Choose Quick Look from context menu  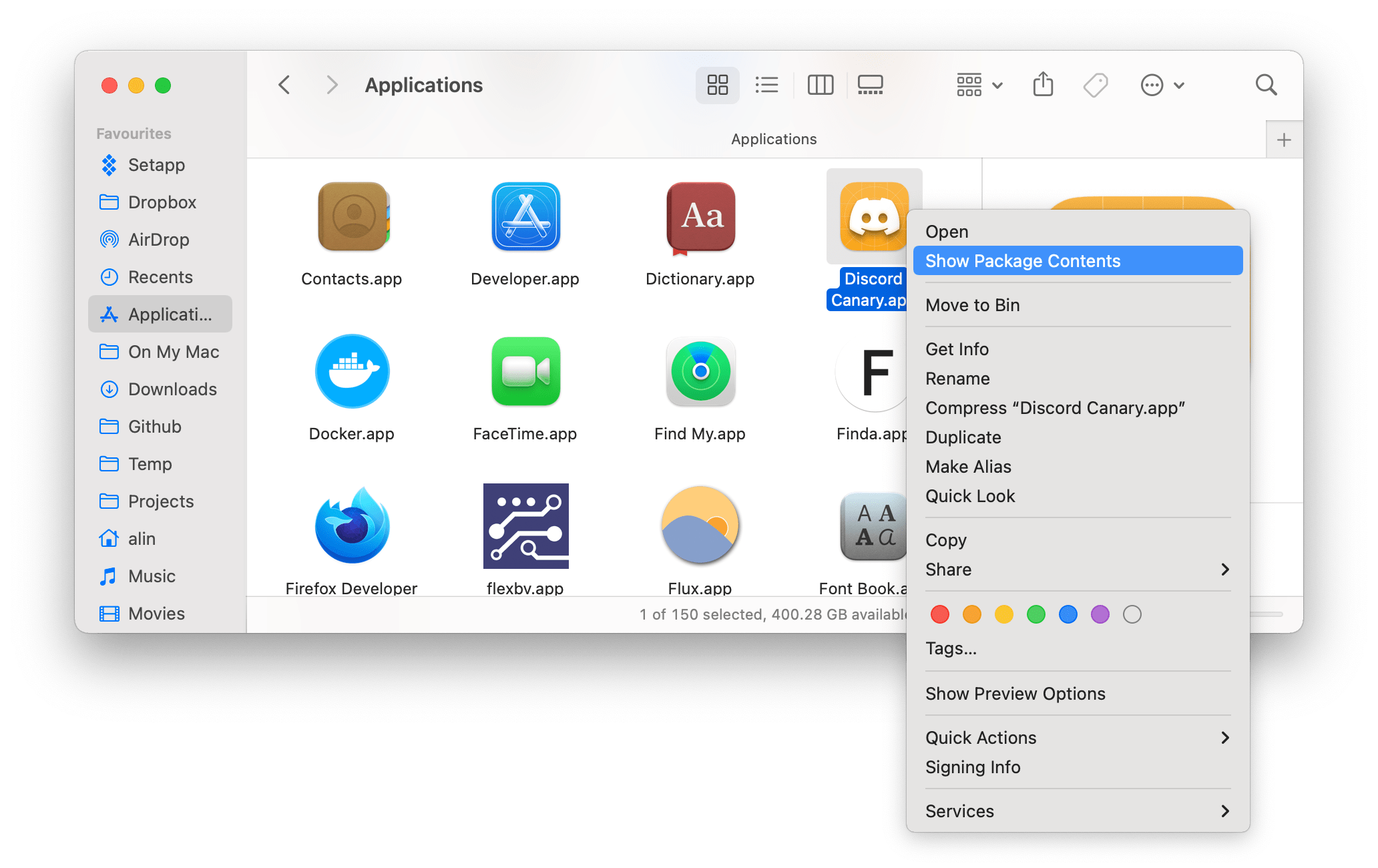pos(1078,496)
